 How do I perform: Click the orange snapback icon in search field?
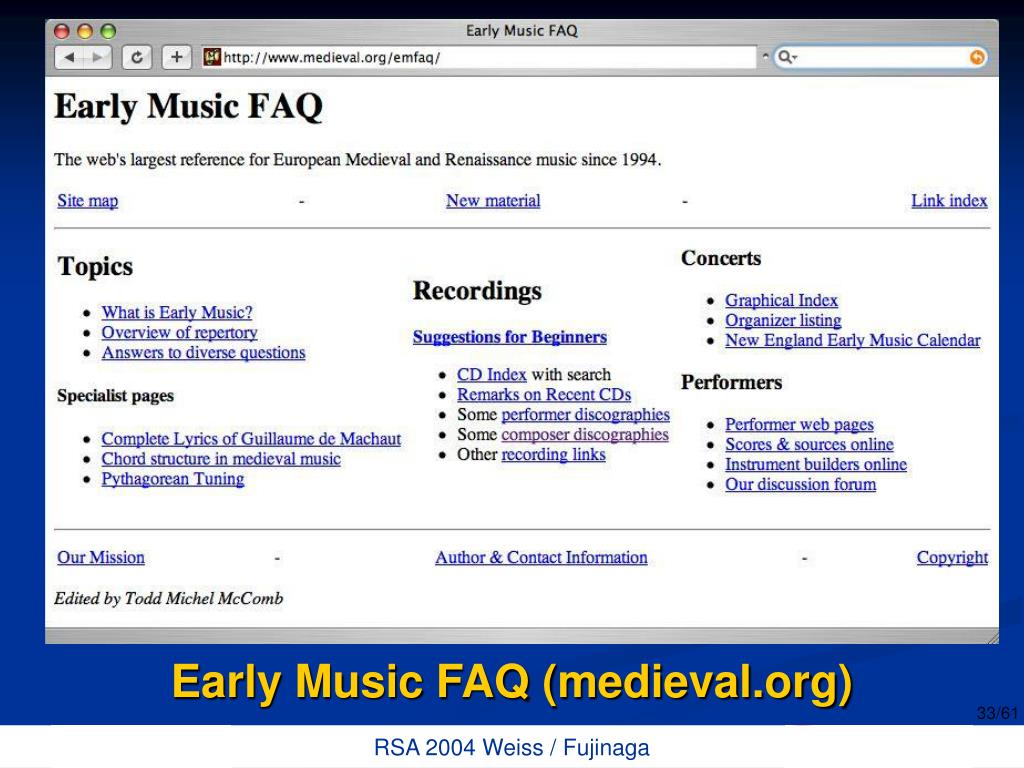tap(976, 57)
